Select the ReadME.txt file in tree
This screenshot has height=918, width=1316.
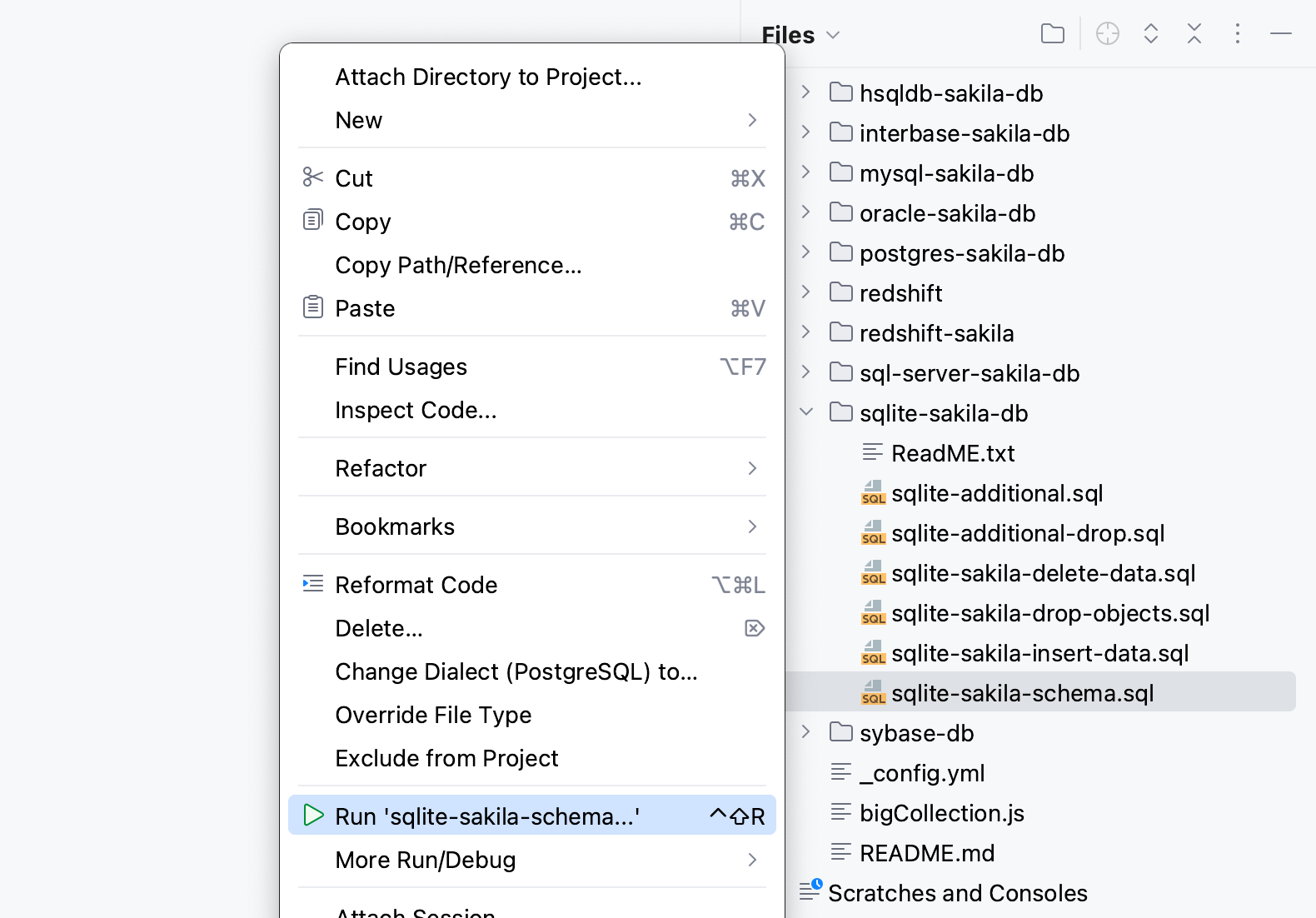(x=953, y=453)
